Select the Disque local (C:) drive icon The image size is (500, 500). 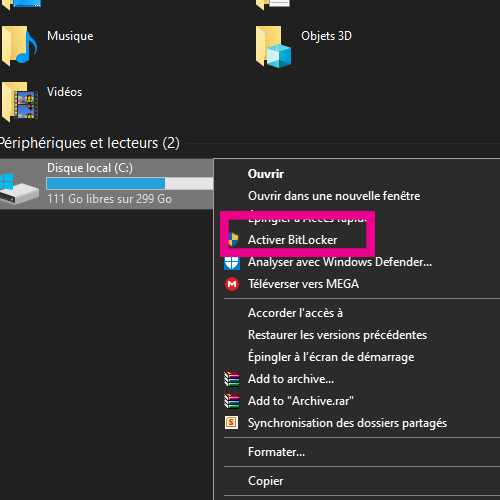[18, 188]
